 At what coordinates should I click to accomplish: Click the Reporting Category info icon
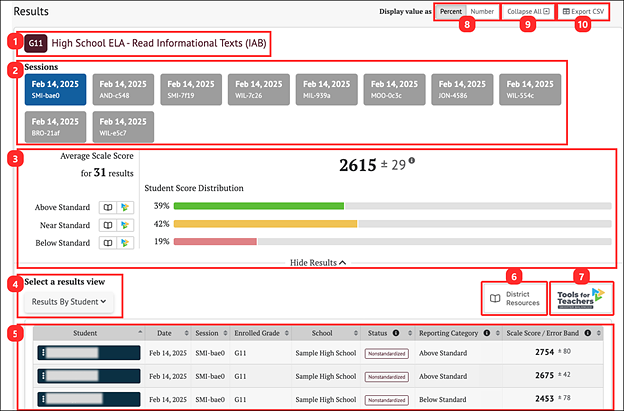tap(487, 333)
